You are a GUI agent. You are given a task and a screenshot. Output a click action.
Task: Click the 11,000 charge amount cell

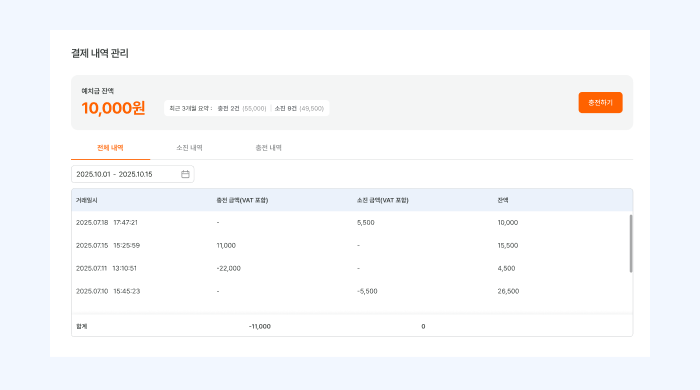click(x=226, y=245)
